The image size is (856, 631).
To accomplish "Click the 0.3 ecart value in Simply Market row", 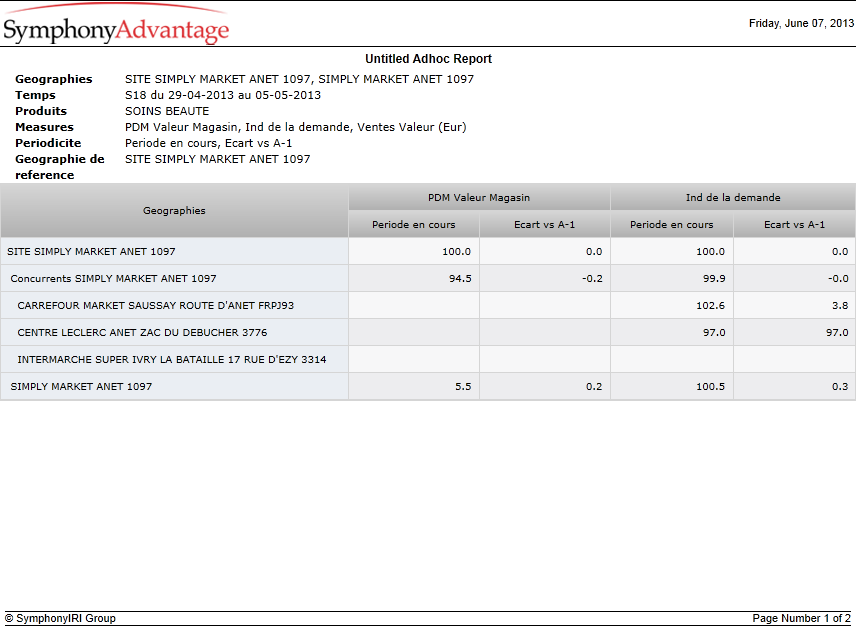I will point(840,386).
